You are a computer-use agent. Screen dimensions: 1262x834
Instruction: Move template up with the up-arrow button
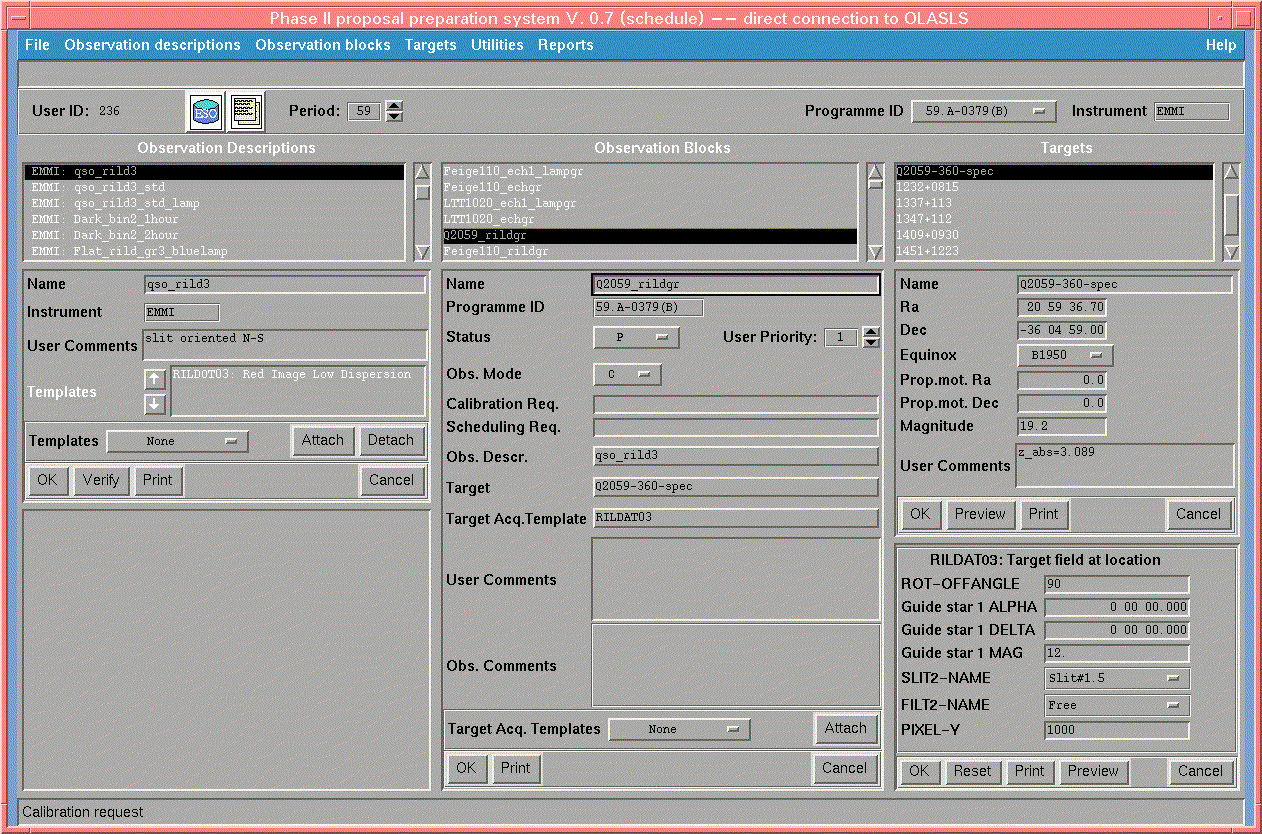154,379
